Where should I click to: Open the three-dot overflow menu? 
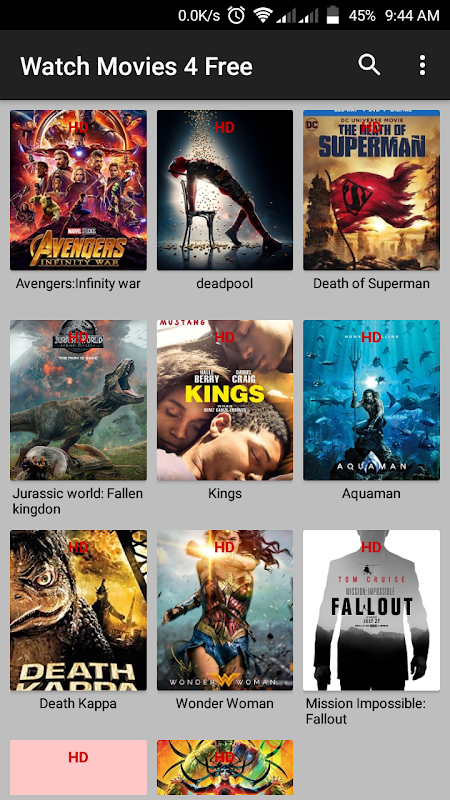pyautogui.click(x=422, y=65)
